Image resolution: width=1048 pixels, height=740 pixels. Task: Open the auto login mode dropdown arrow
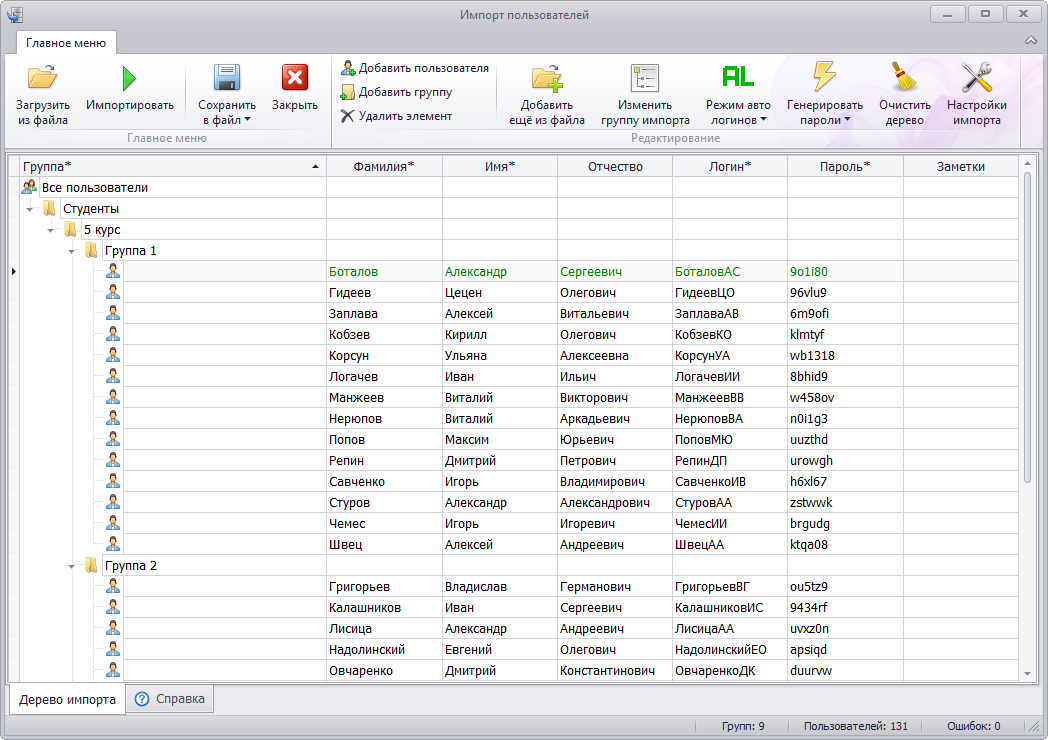click(763, 120)
